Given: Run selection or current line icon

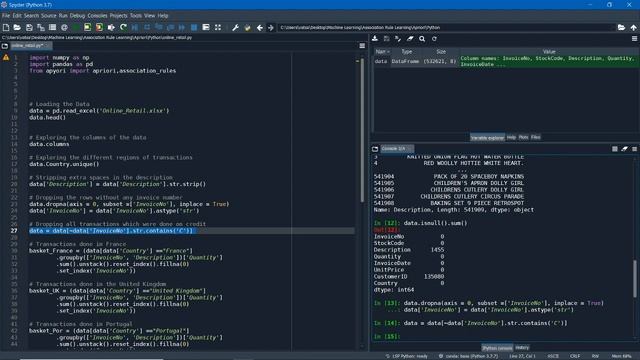Looking at the screenshot, I should point(111,27).
